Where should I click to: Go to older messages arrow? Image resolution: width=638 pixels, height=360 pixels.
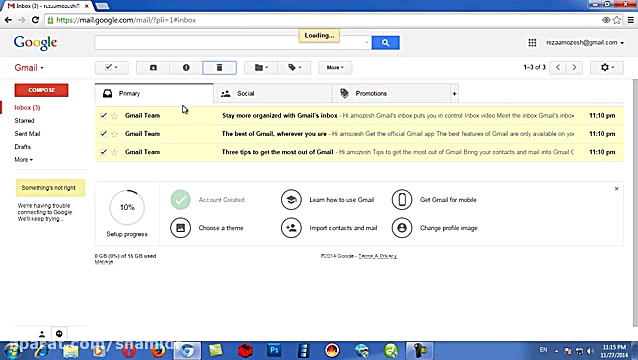(x=574, y=68)
